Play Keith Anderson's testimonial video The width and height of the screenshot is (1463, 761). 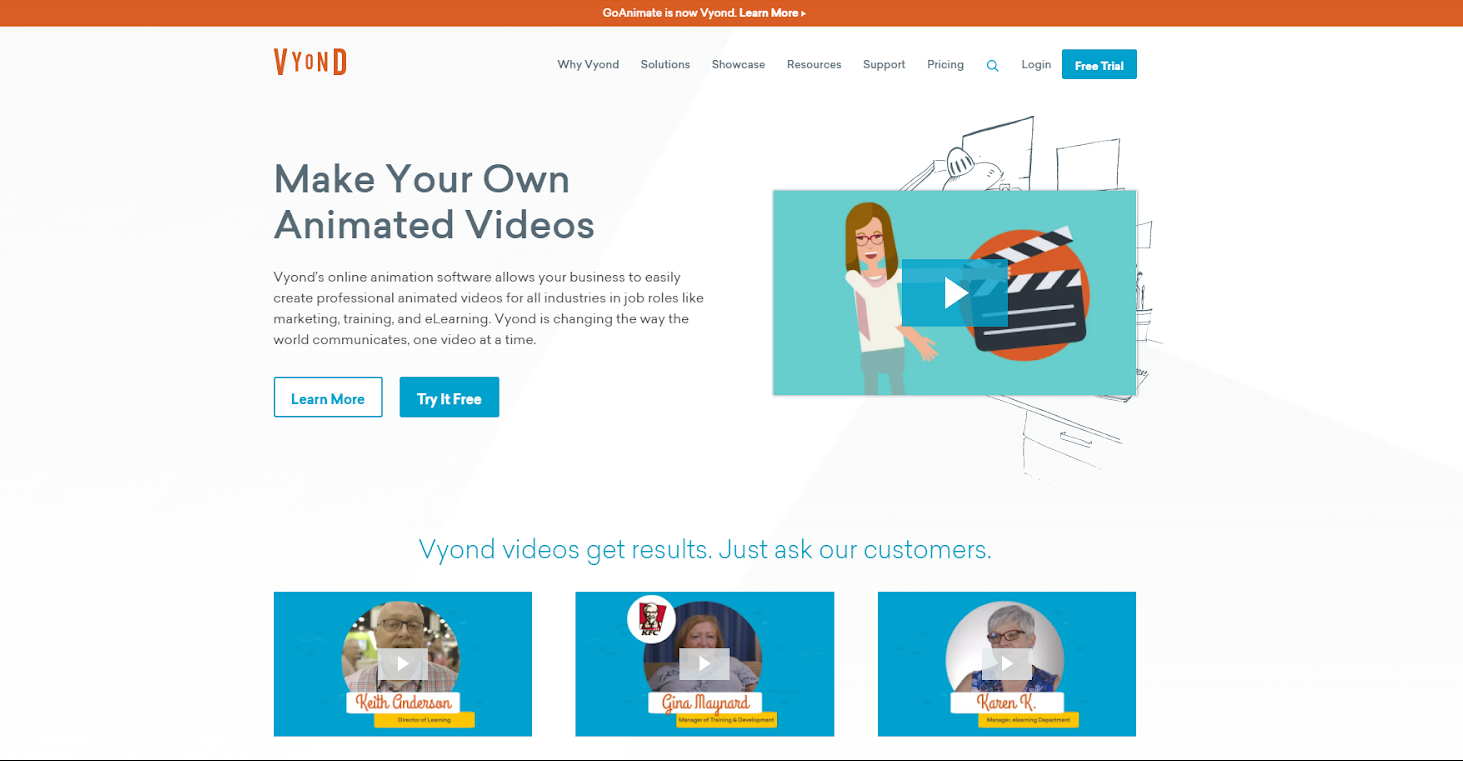point(402,663)
